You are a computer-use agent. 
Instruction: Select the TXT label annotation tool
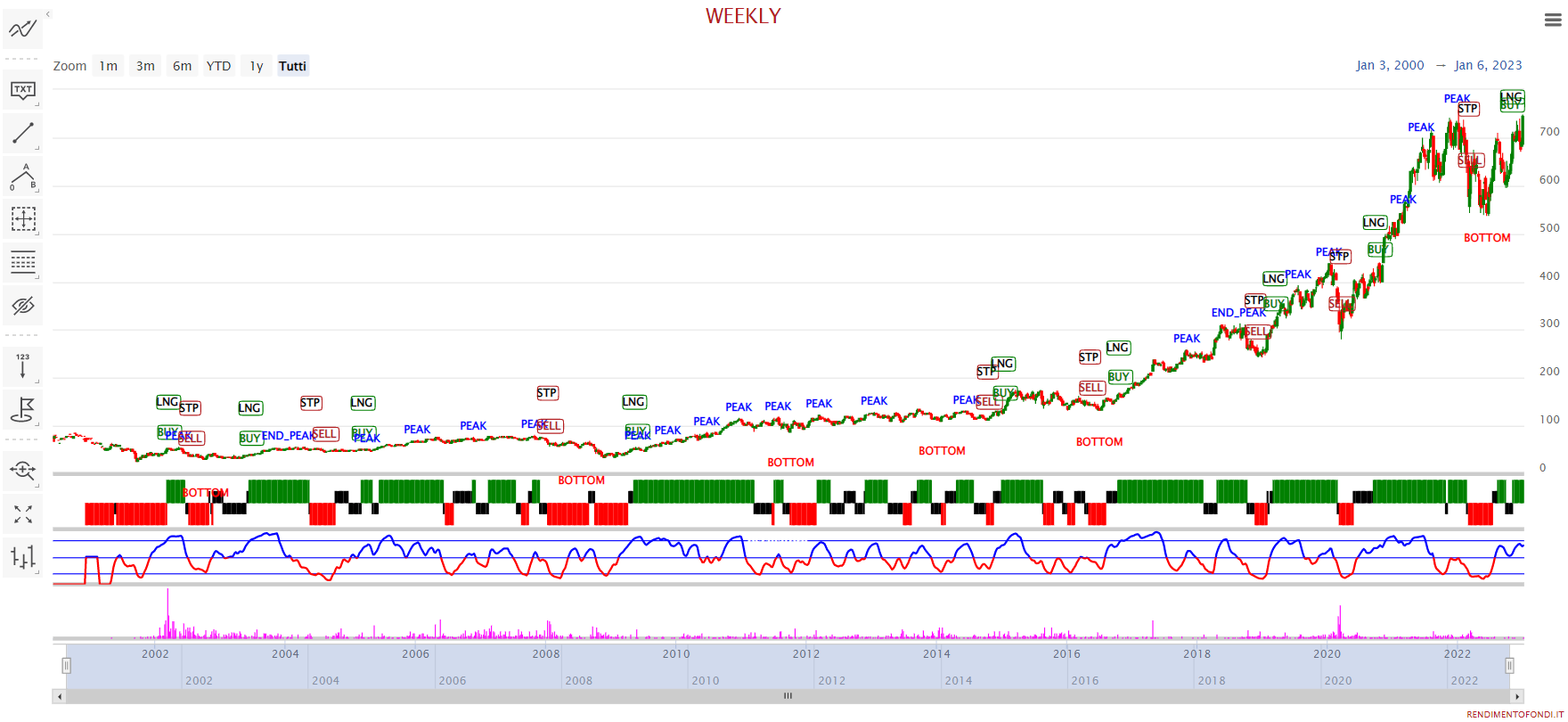(x=22, y=90)
